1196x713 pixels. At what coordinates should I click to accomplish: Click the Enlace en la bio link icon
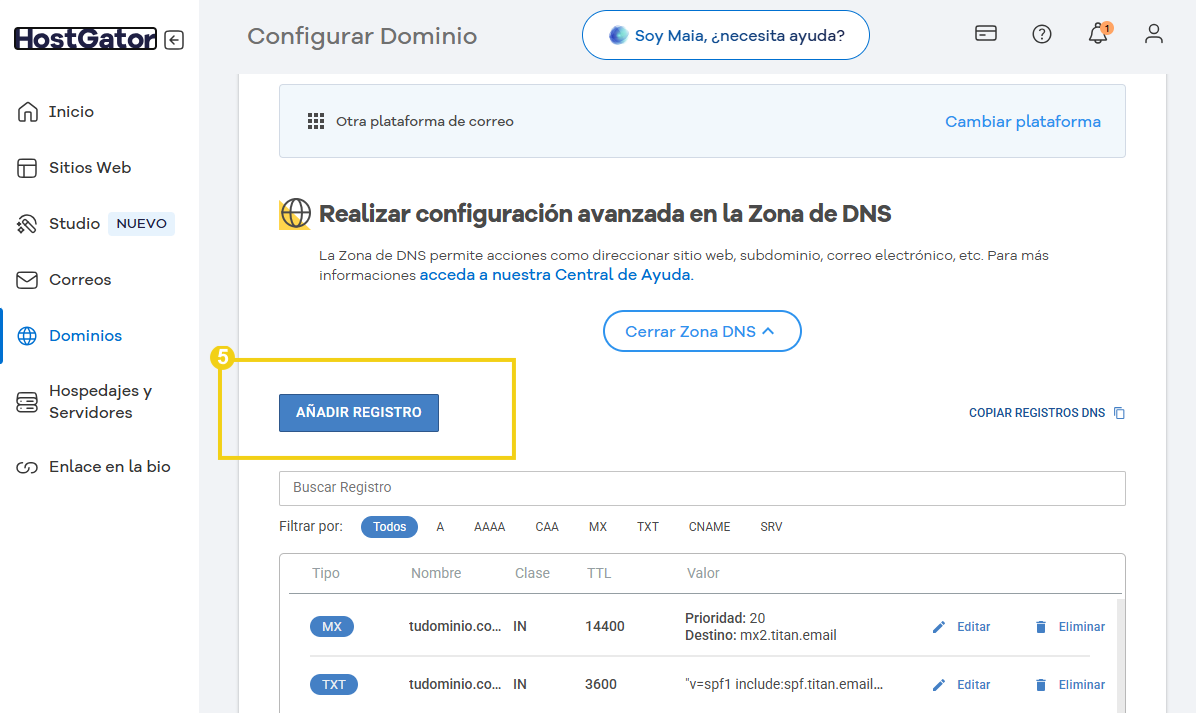point(27,467)
